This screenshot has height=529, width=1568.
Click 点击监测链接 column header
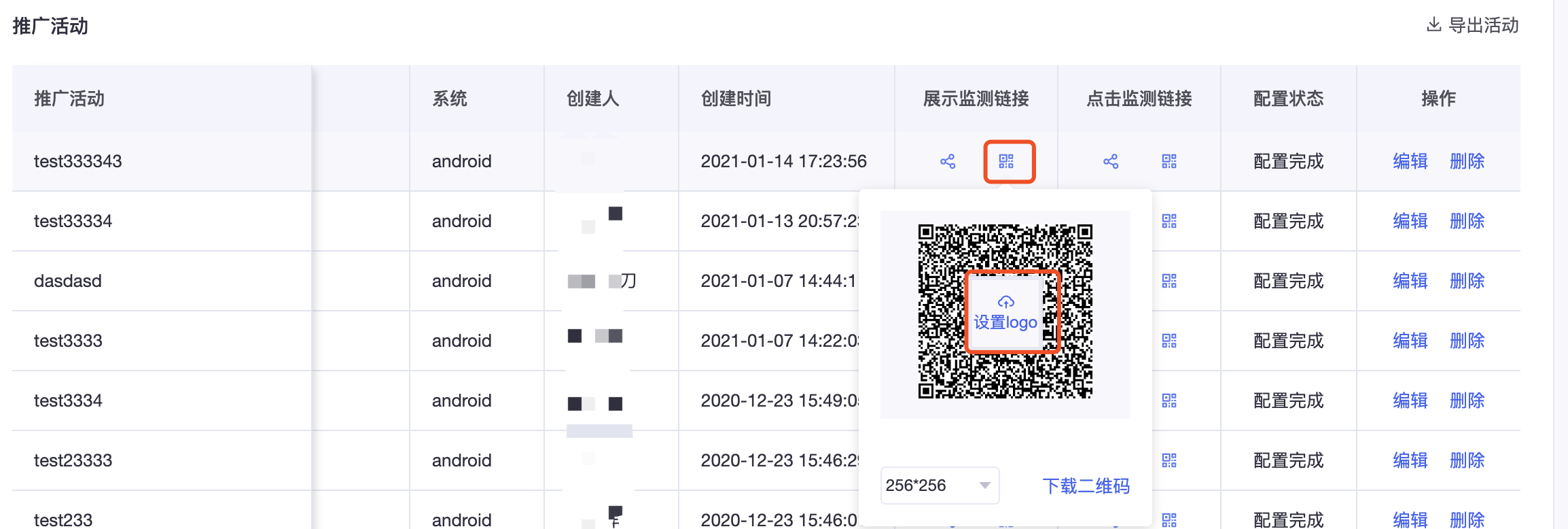point(1139,99)
